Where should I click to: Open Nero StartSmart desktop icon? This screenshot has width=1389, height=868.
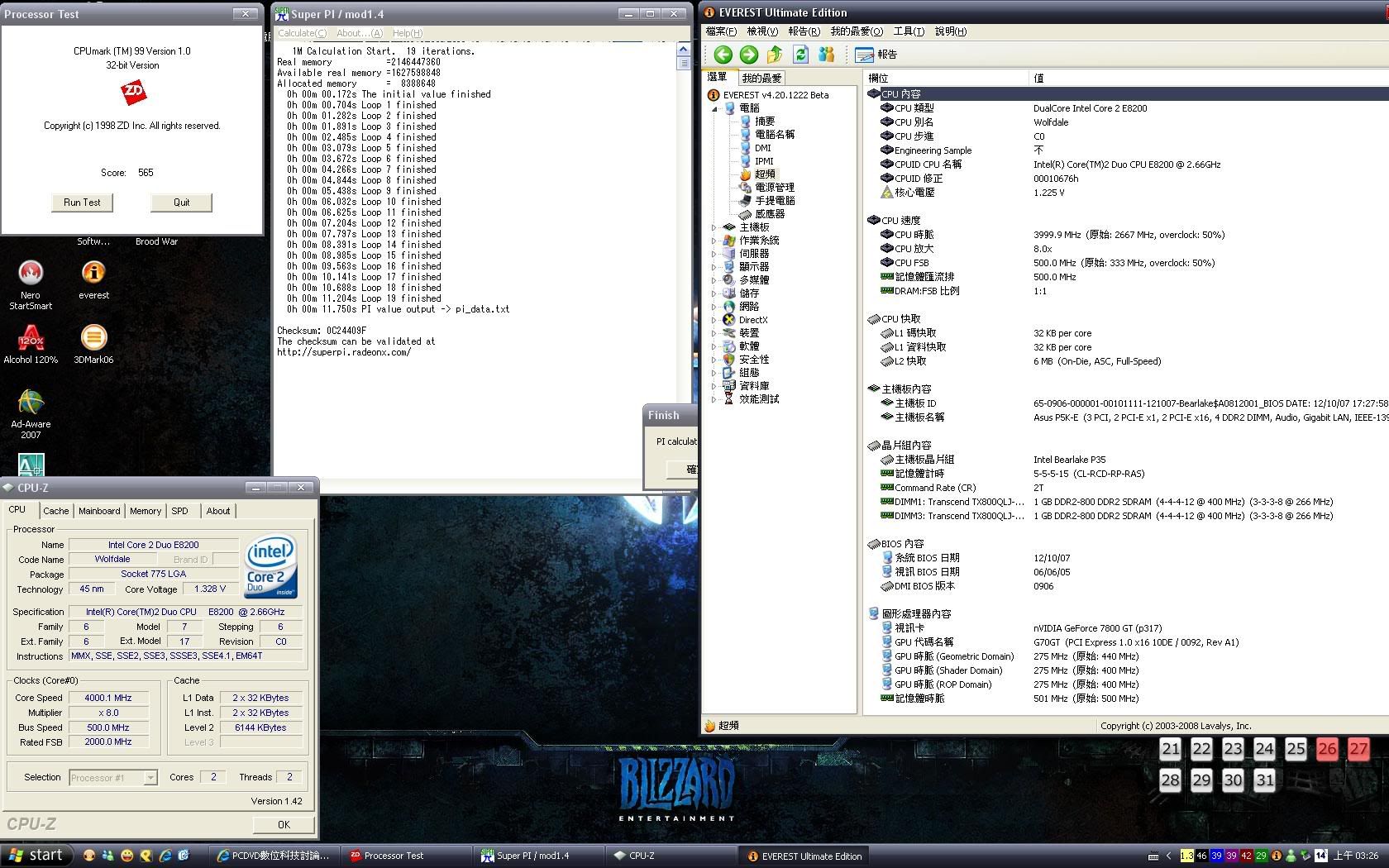[31, 284]
